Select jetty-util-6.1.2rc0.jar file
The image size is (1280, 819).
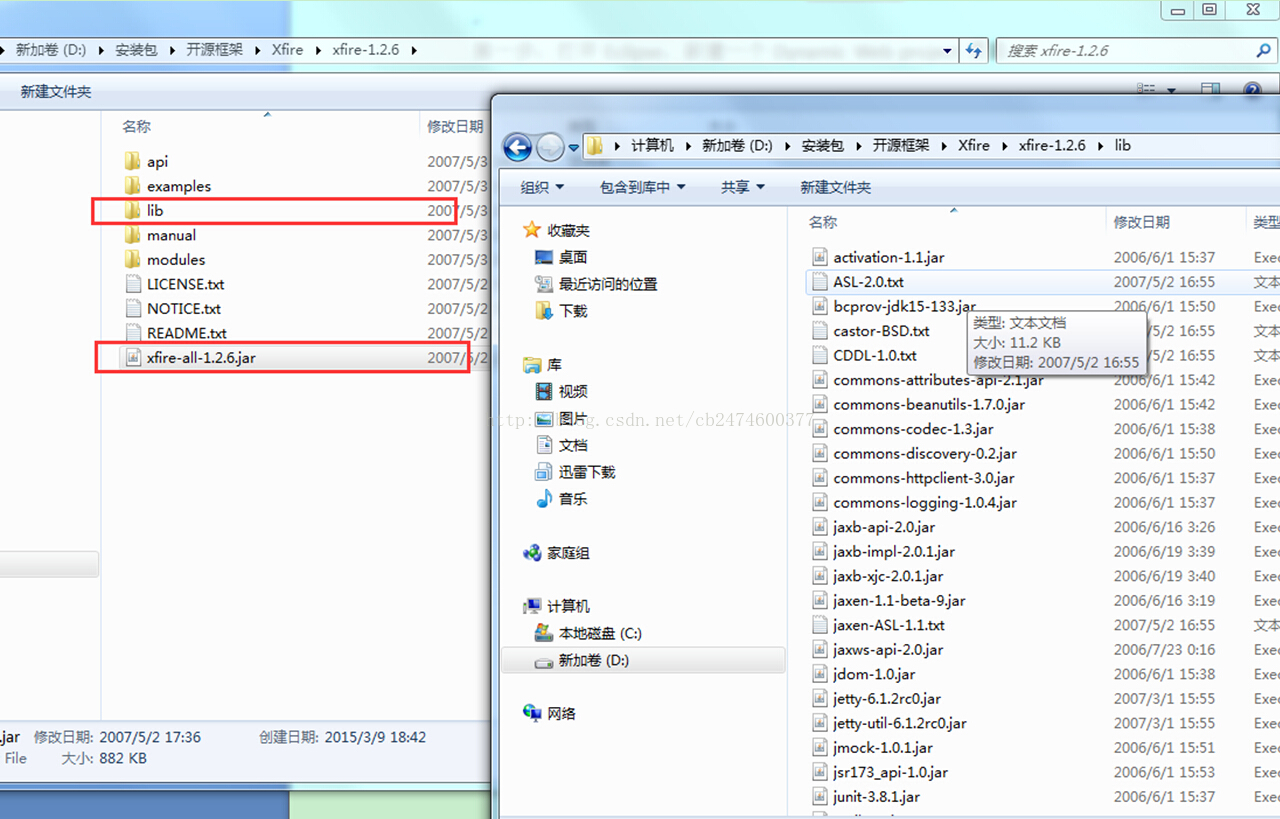(x=900, y=723)
